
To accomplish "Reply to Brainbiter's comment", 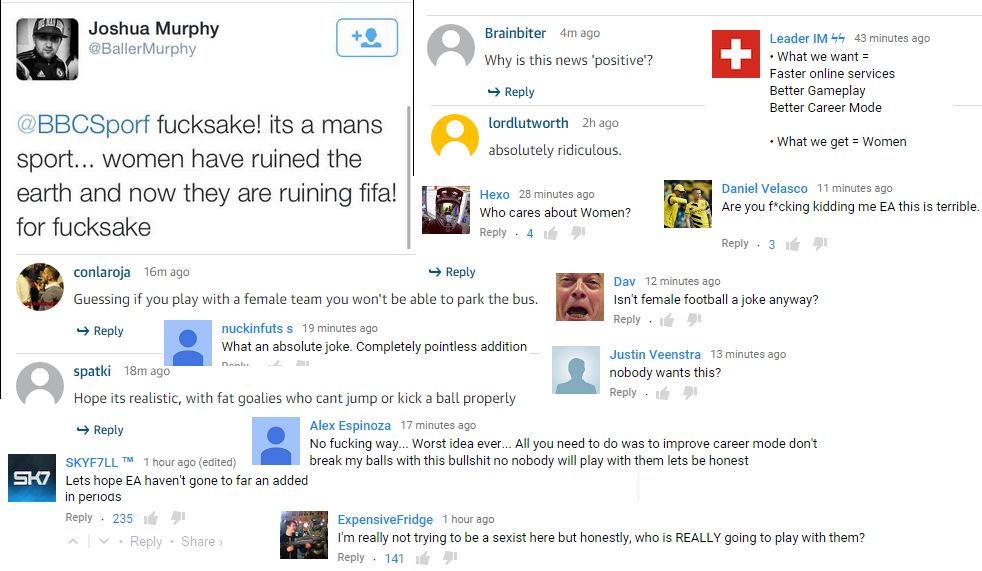I will [511, 92].
